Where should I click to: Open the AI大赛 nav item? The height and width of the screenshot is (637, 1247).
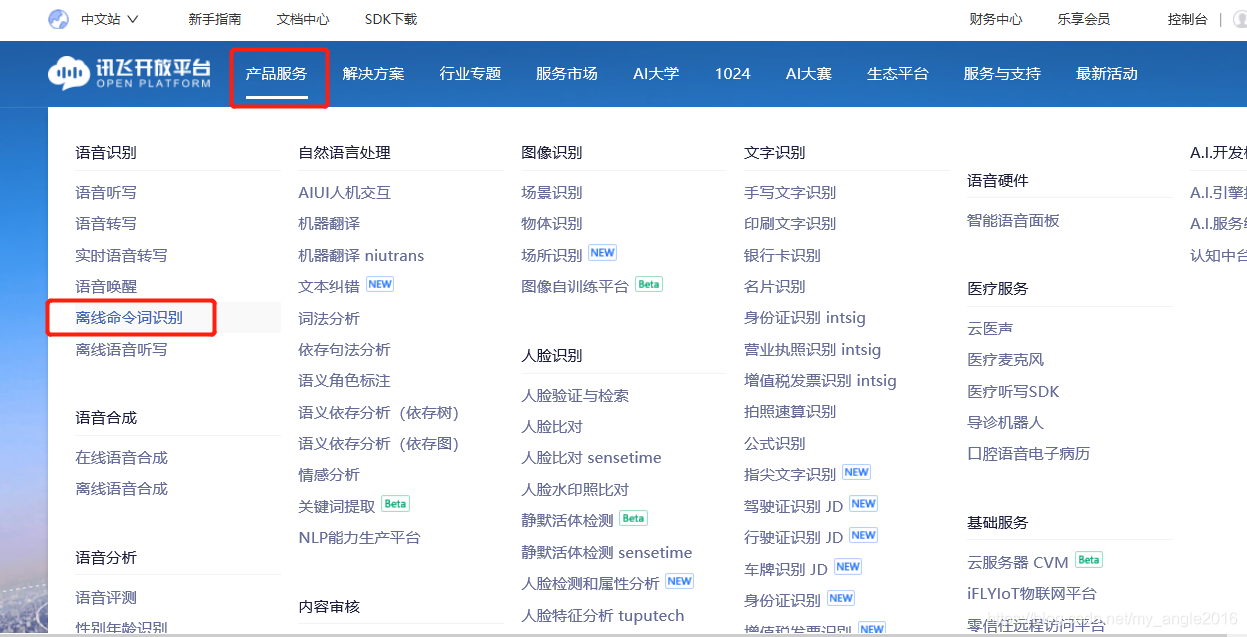(809, 73)
